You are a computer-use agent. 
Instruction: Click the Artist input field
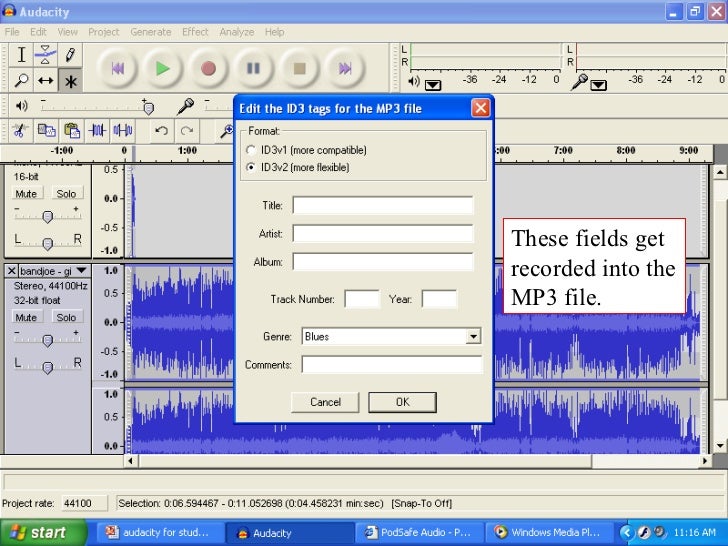pos(383,234)
